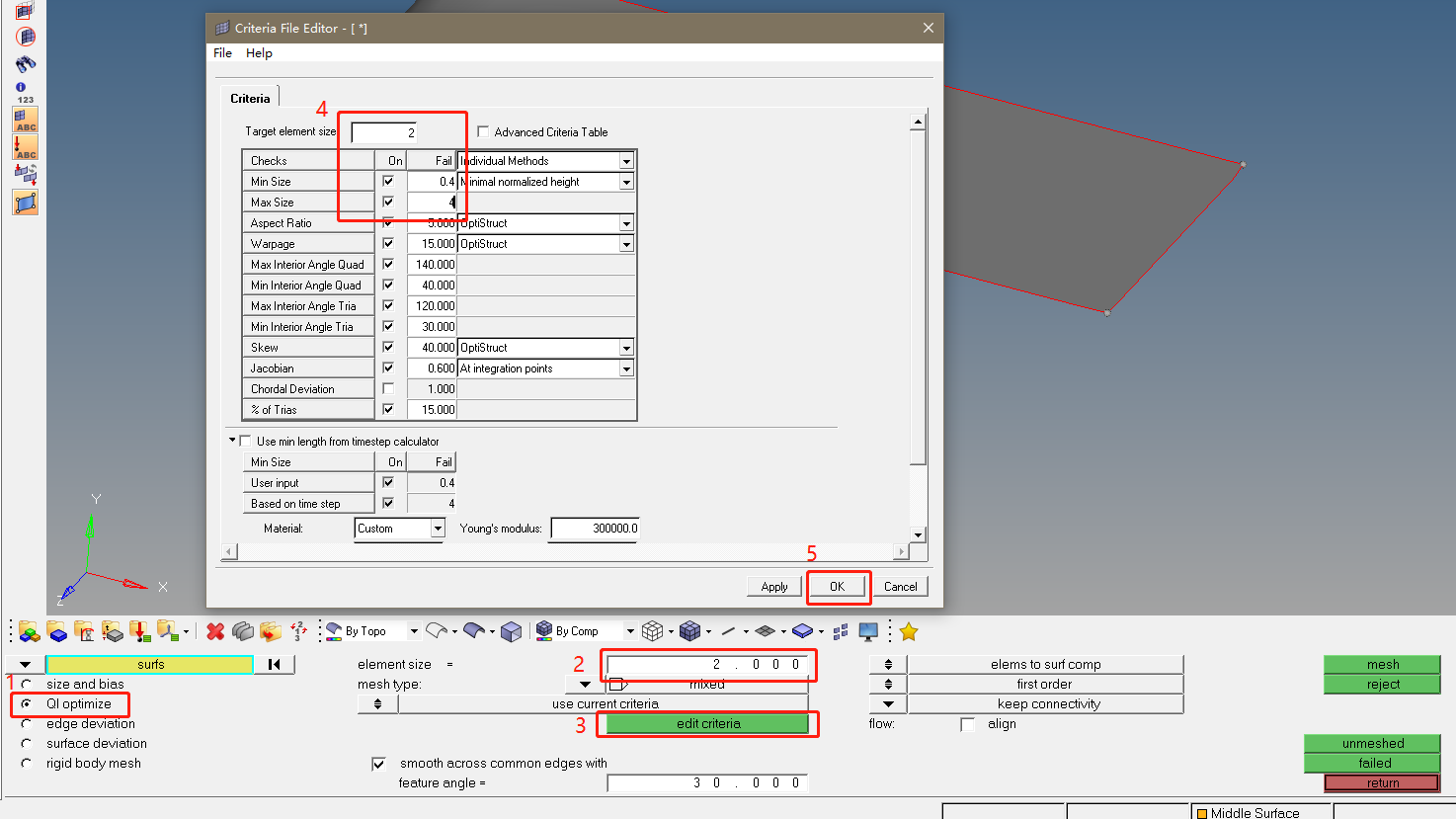Viewport: 1456px width, 819px height.
Task: Open Material Custom dropdown
Action: [x=438, y=529]
